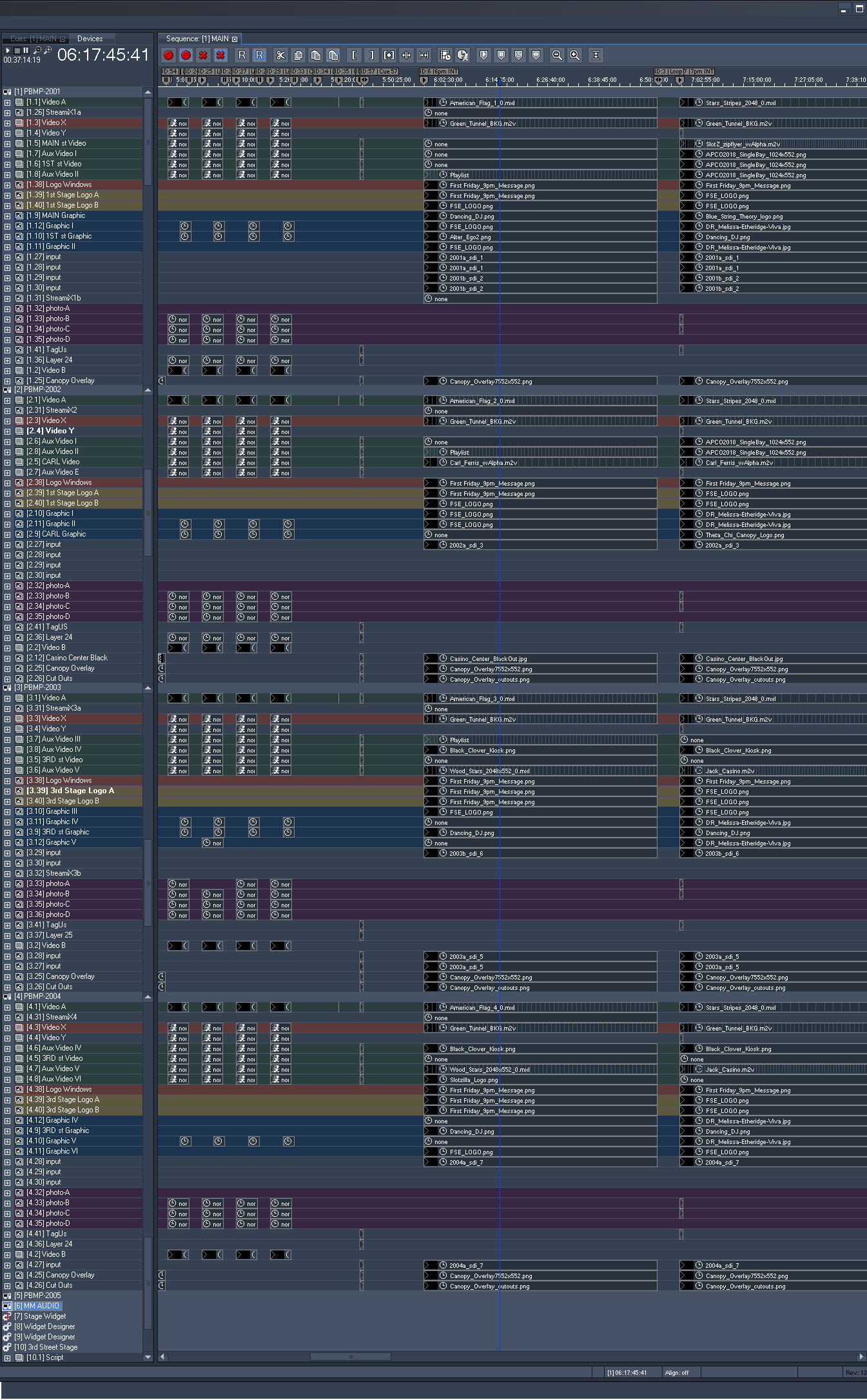Zoom out the timeline with the minus magnifier
Viewport: 867px width, 1400px height.
click(x=557, y=55)
